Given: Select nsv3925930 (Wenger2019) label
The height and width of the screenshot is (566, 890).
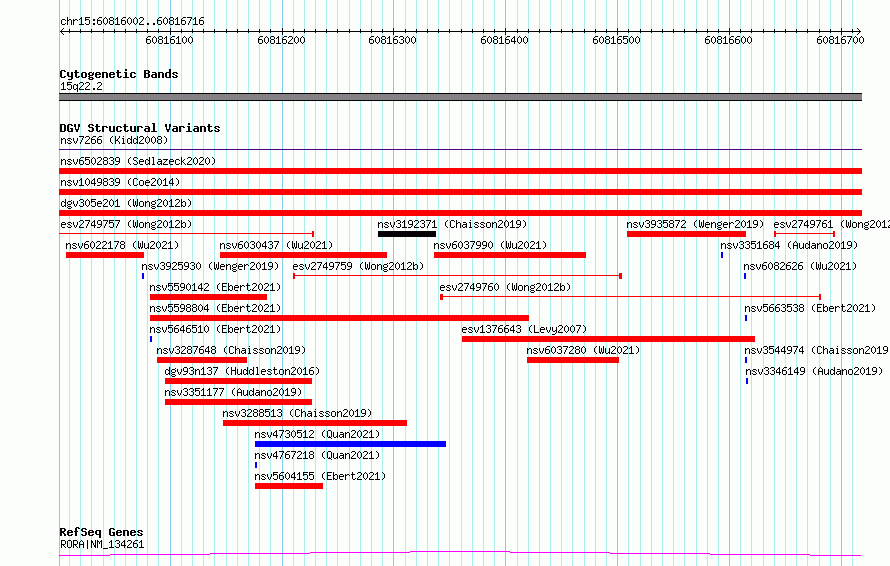Looking at the screenshot, I should [210, 266].
